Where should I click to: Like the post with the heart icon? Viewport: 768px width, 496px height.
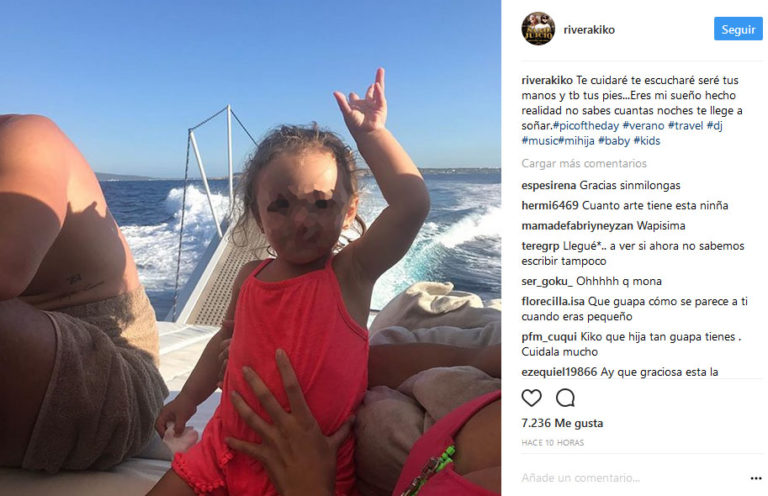[531, 398]
